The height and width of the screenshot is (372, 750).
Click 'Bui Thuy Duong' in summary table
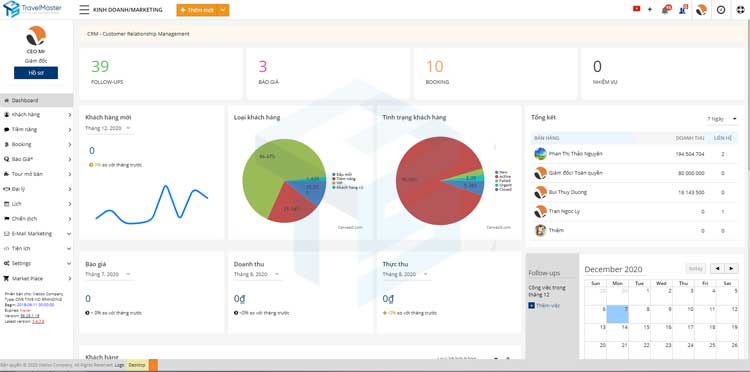(568, 192)
